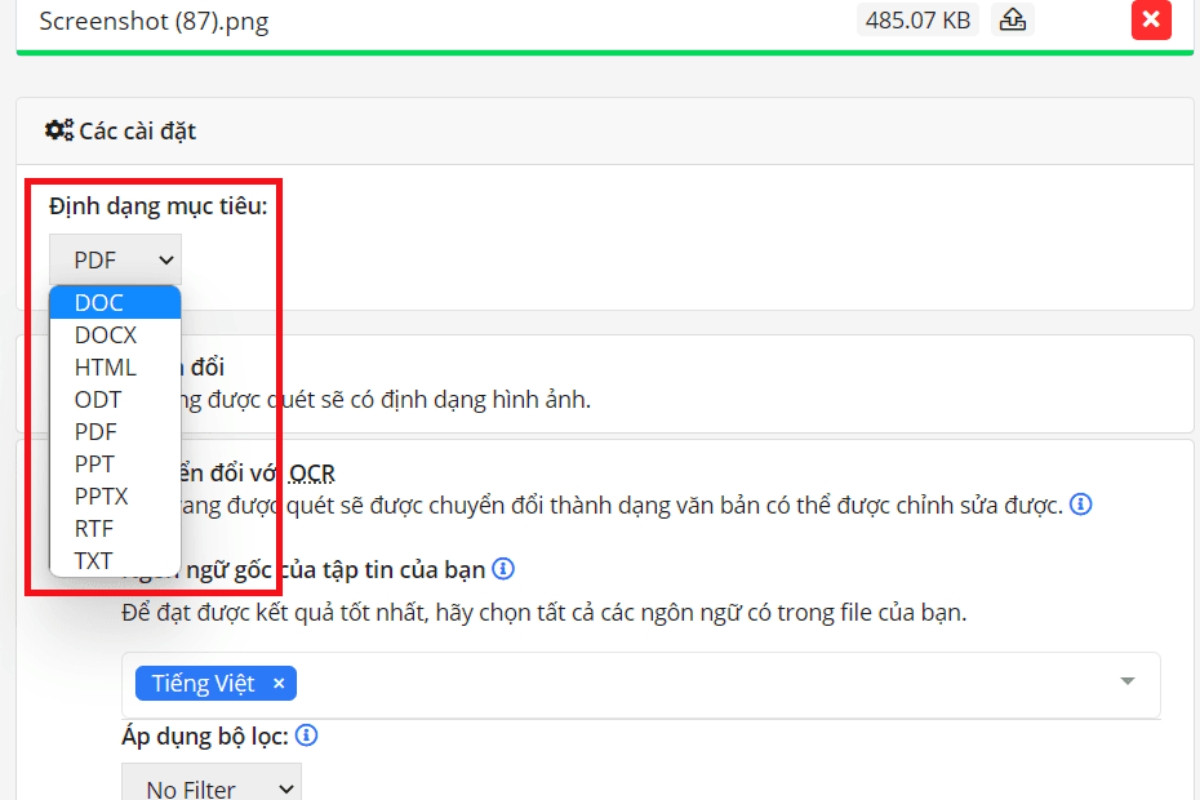The width and height of the screenshot is (1200, 800).
Task: Click info icon after OCR description text
Action: pos(1080,504)
